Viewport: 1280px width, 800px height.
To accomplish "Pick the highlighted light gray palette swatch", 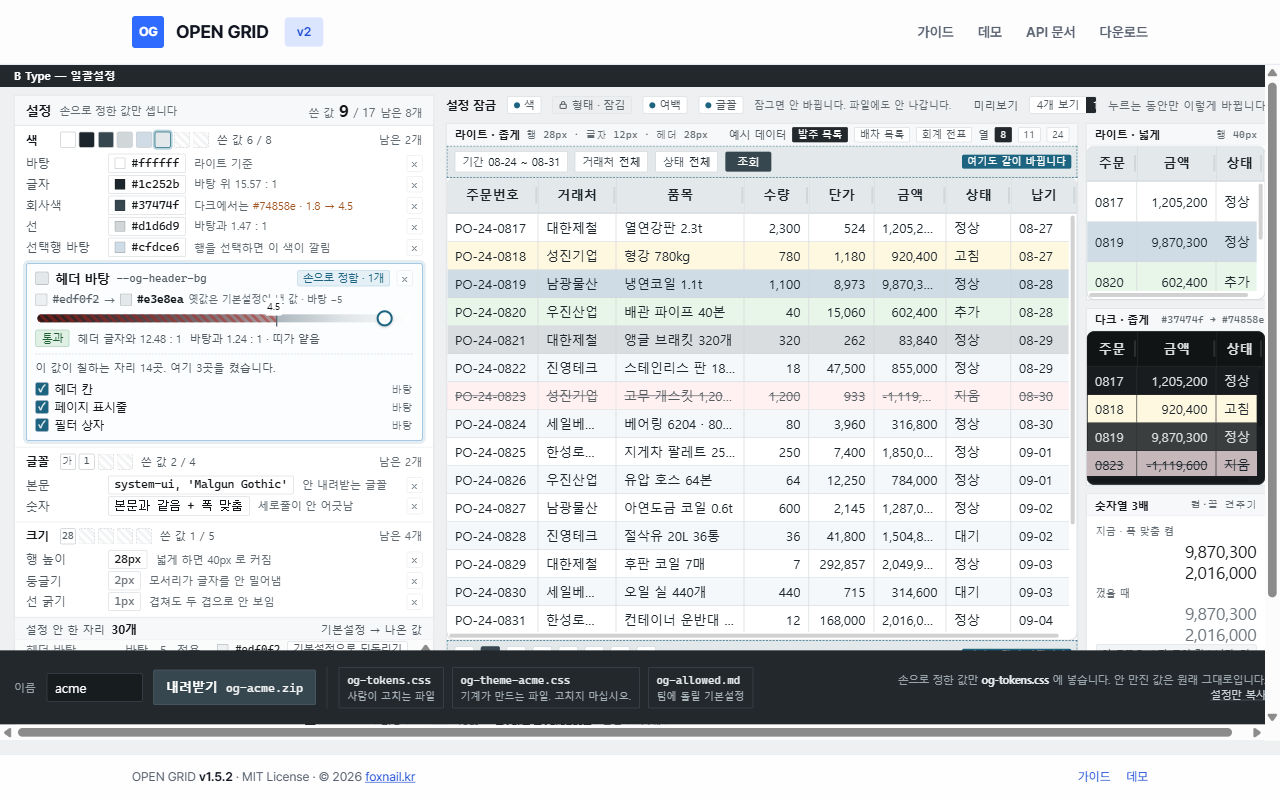I will pos(163,140).
